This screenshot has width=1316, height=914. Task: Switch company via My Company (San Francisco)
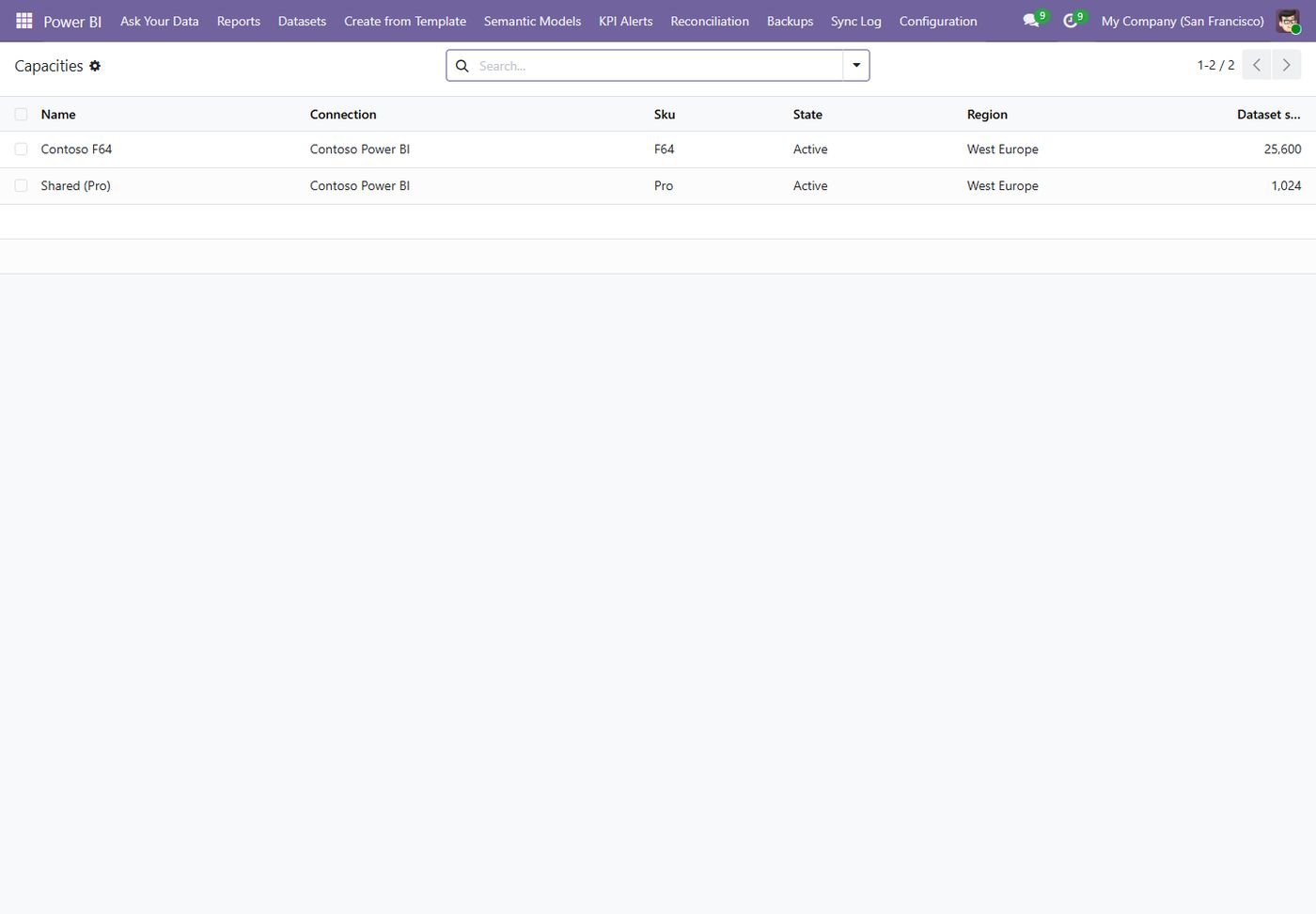point(1183,21)
